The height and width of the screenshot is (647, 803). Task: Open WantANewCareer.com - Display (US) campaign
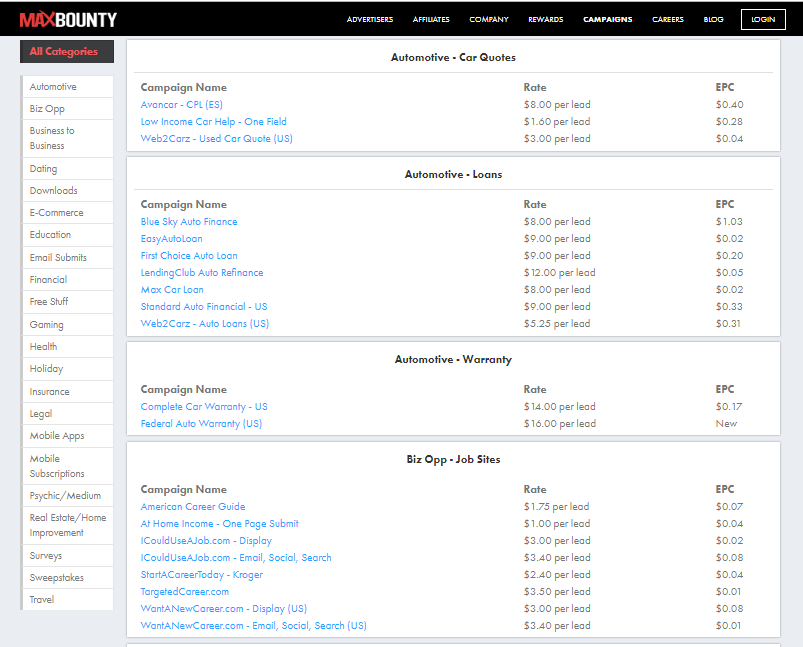pyautogui.click(x=224, y=609)
